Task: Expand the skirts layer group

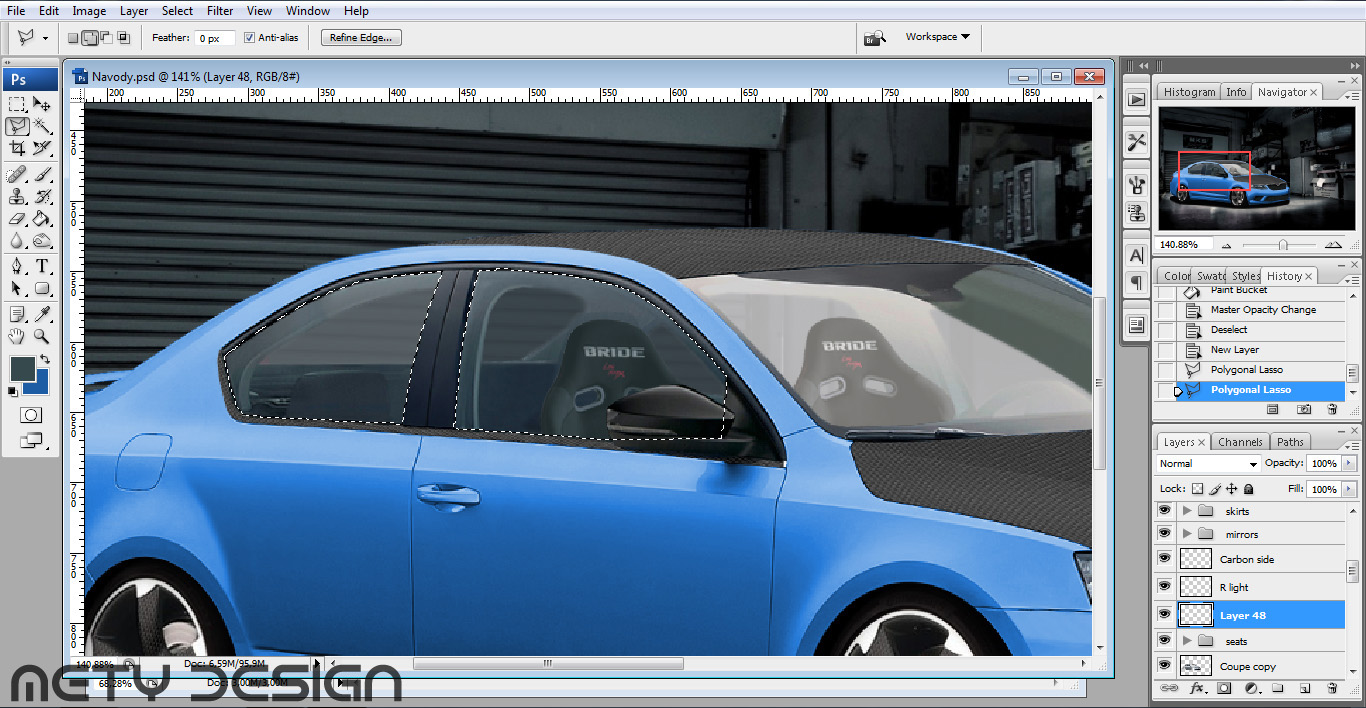Action: 1187,510
